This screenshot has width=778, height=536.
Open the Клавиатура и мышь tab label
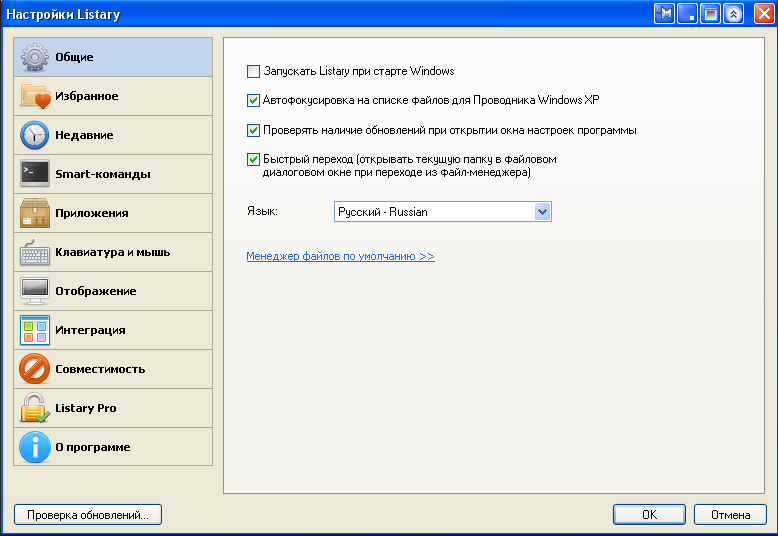coord(113,252)
